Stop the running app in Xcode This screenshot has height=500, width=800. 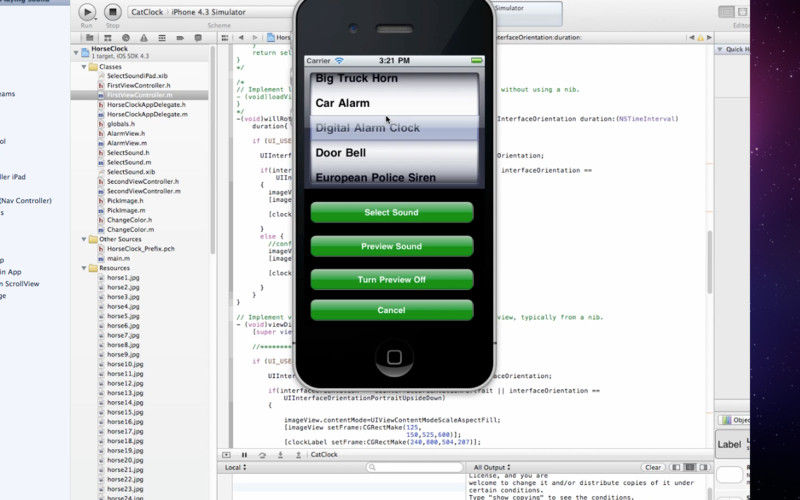click(x=112, y=12)
